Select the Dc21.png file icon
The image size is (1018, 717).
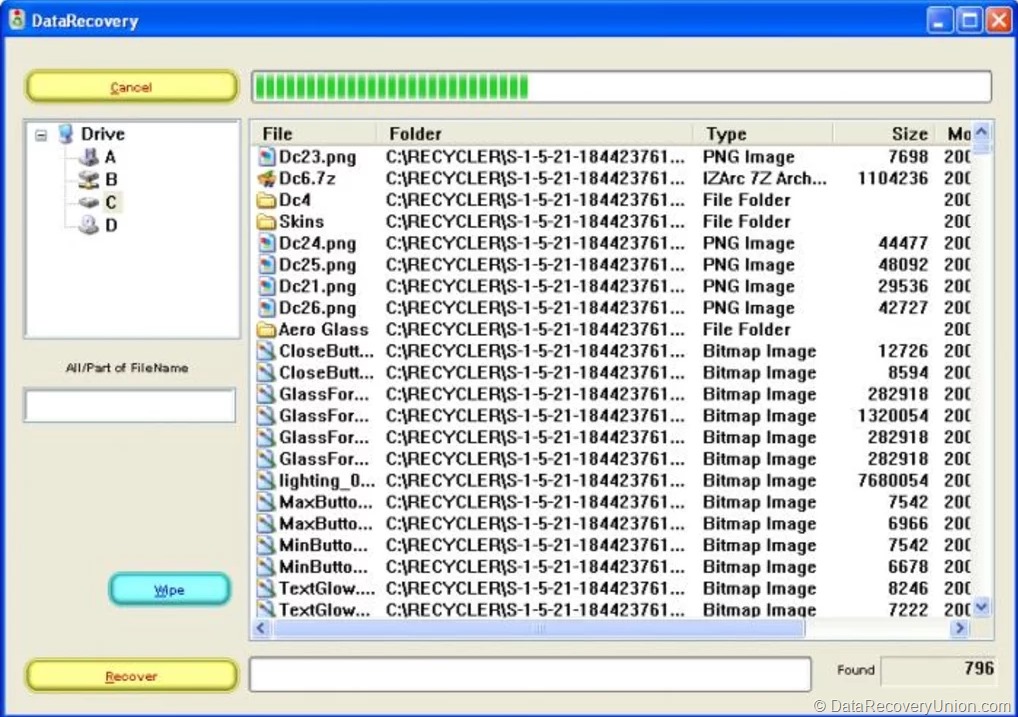266,286
